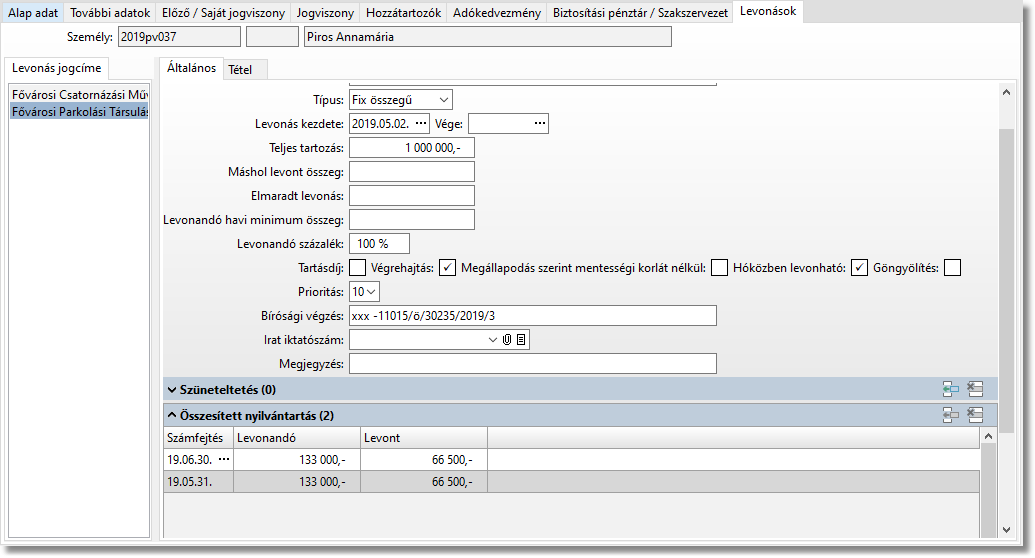This screenshot has width=1035, height=558.
Task: Click the document icon in Irat iktatószám field
Action: [x=521, y=339]
